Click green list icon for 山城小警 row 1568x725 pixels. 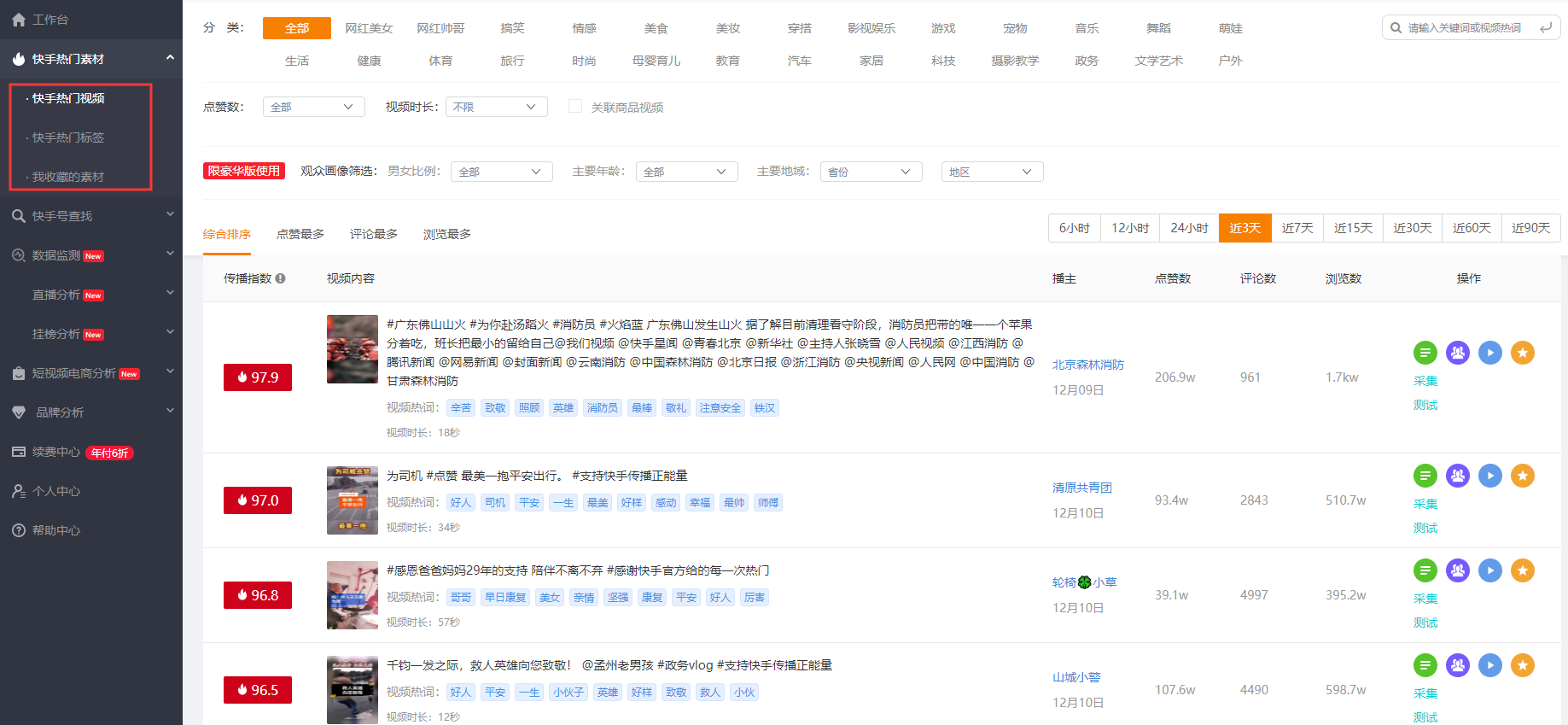coord(1425,665)
